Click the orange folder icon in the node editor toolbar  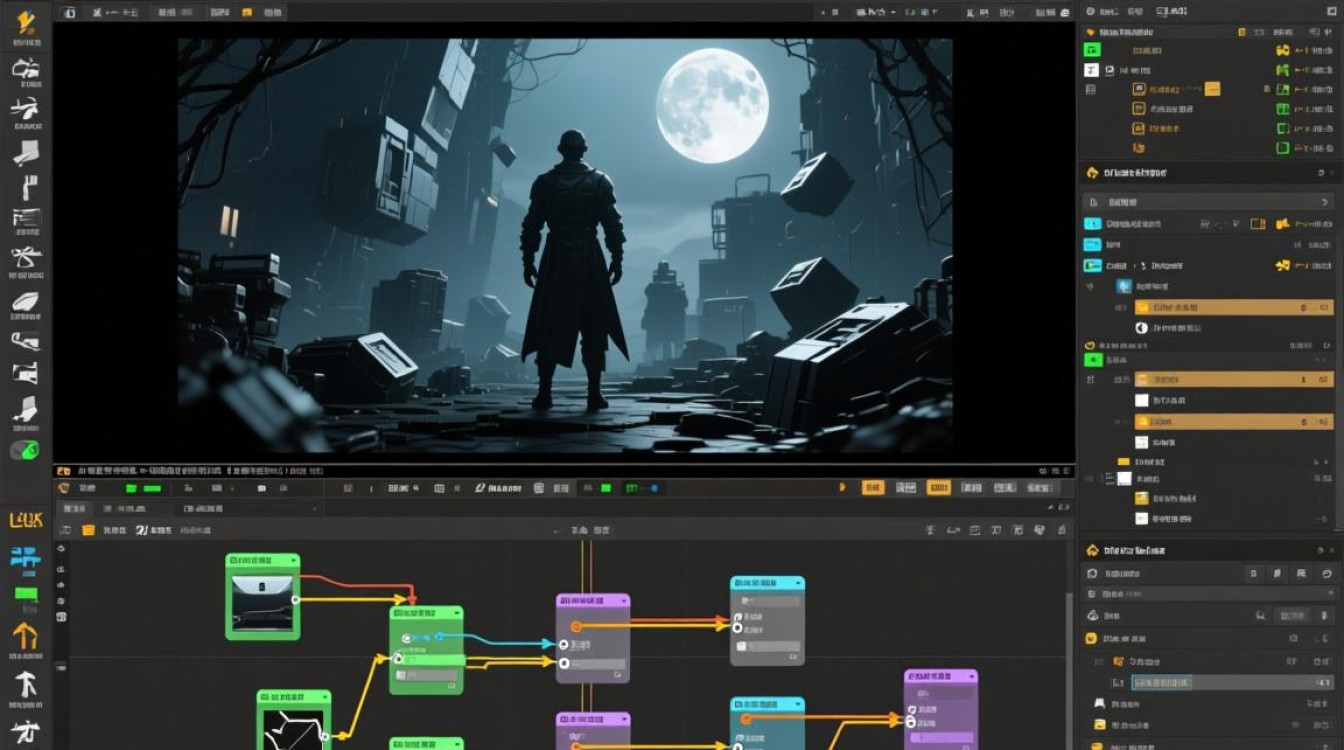pyautogui.click(x=88, y=531)
